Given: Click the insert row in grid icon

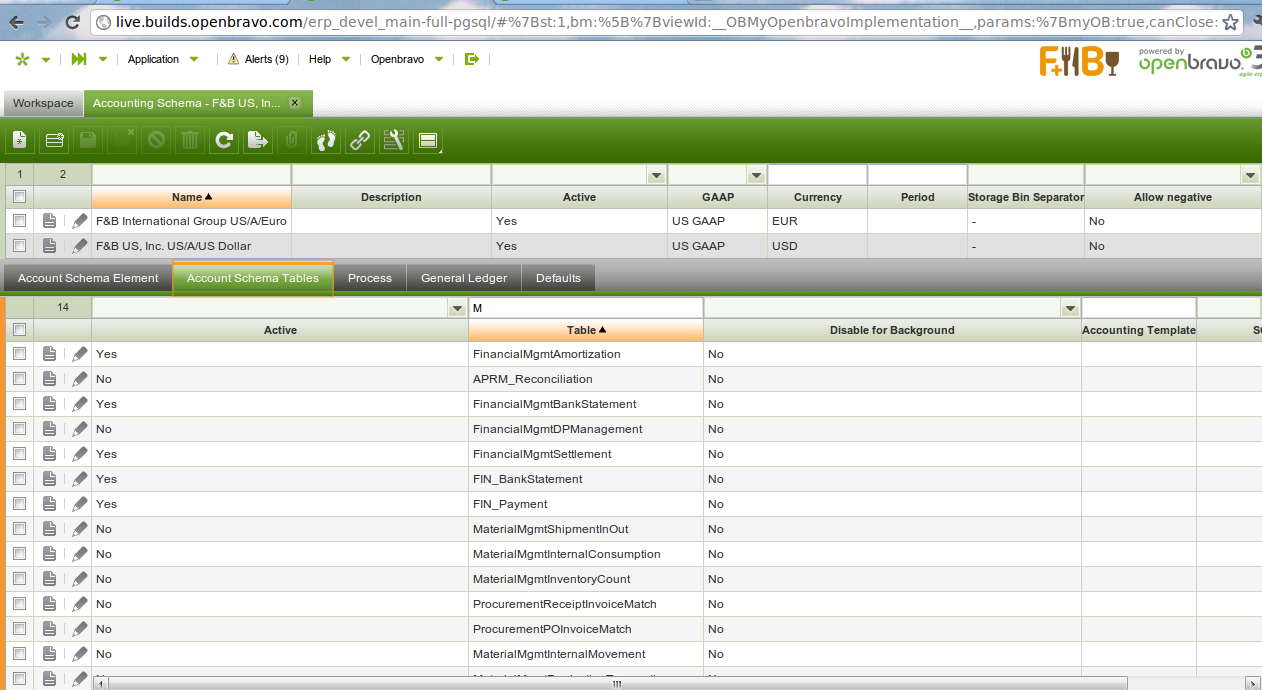Looking at the screenshot, I should point(54,141).
